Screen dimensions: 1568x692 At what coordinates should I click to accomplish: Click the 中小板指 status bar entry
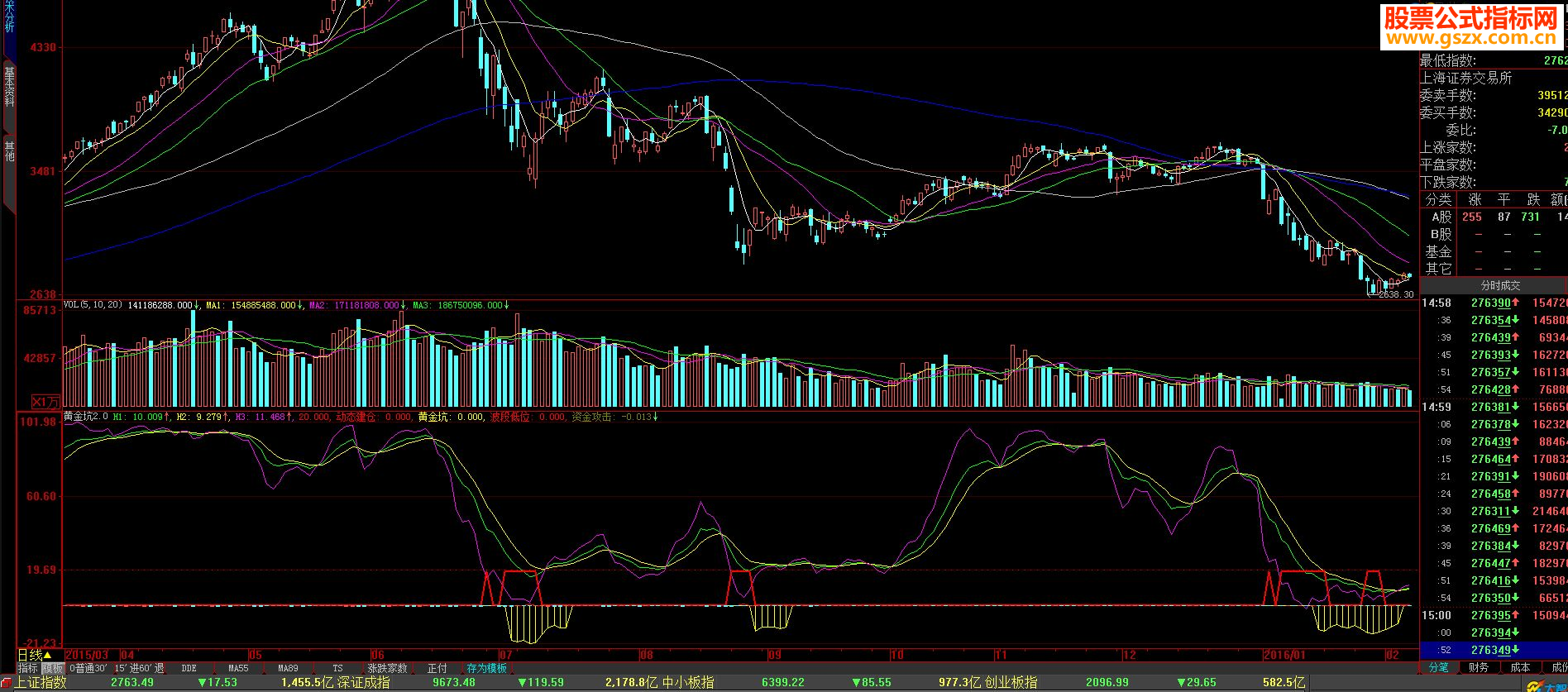pos(688,683)
